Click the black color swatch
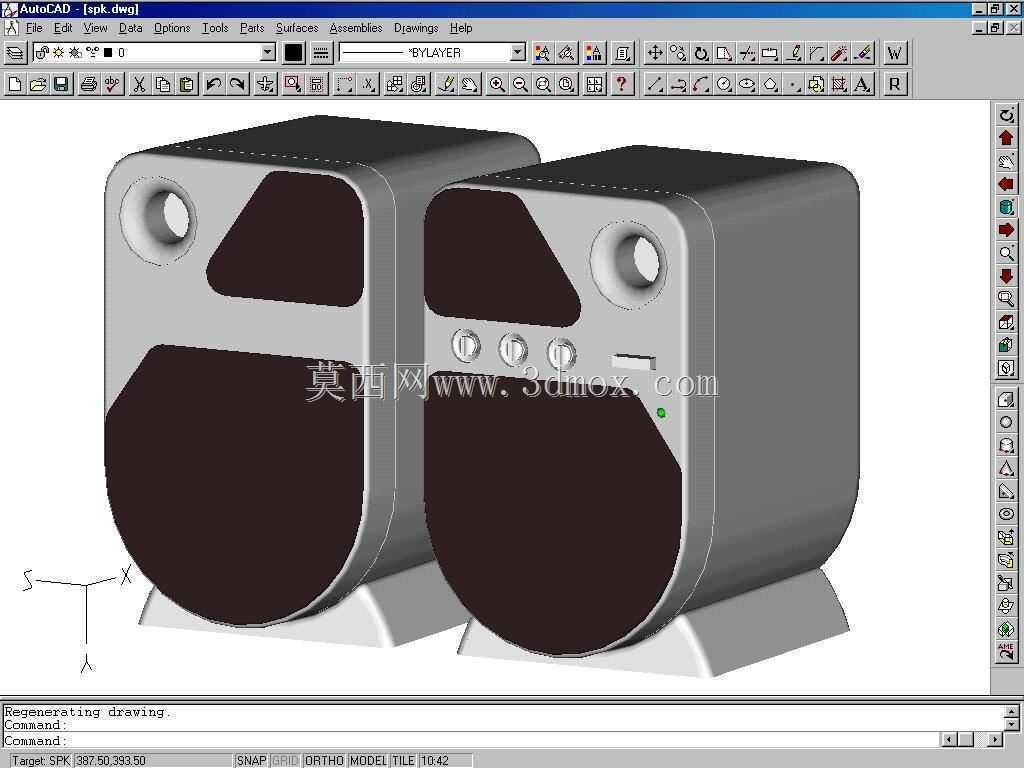 [294, 53]
